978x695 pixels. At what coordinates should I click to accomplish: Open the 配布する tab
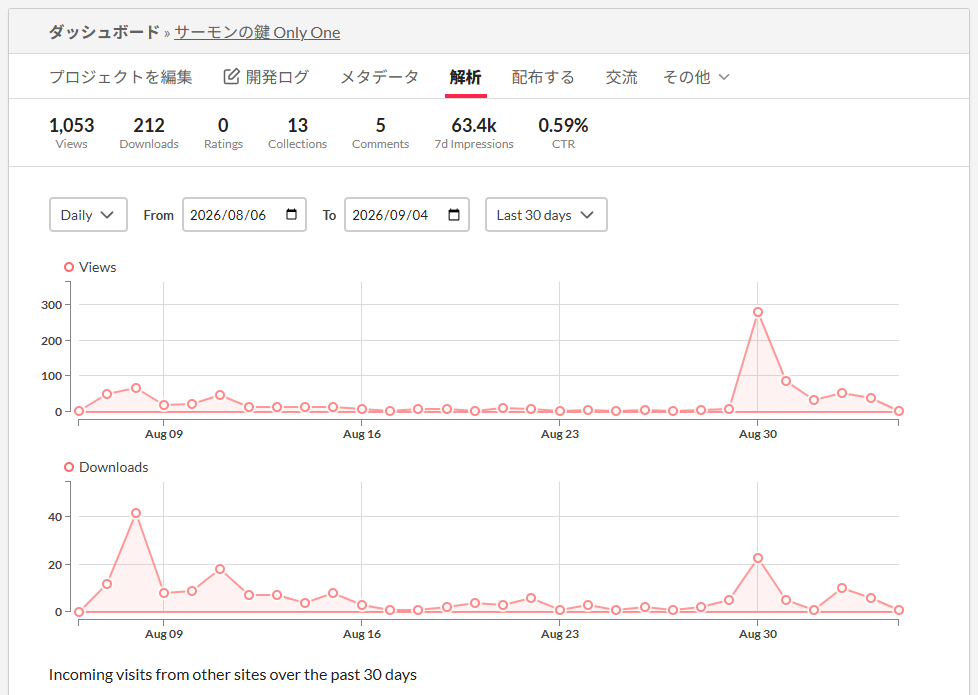543,77
